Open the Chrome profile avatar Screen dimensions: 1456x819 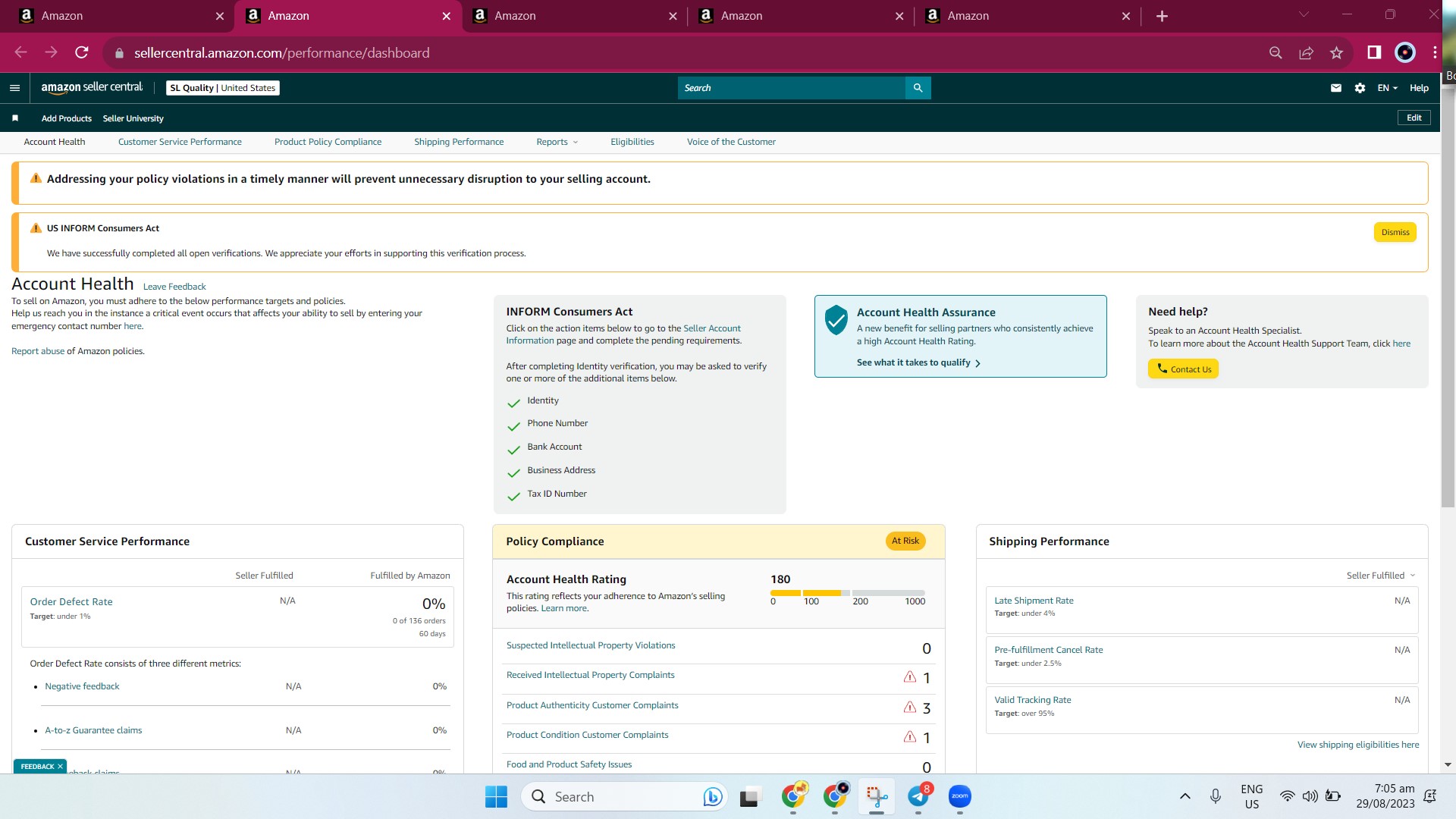[1405, 52]
